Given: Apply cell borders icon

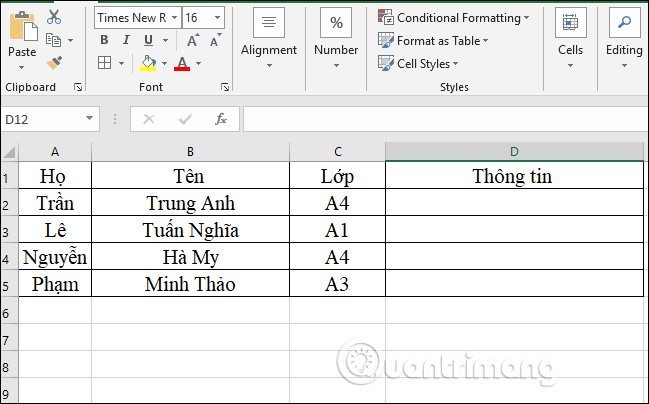Looking at the screenshot, I should [x=104, y=63].
